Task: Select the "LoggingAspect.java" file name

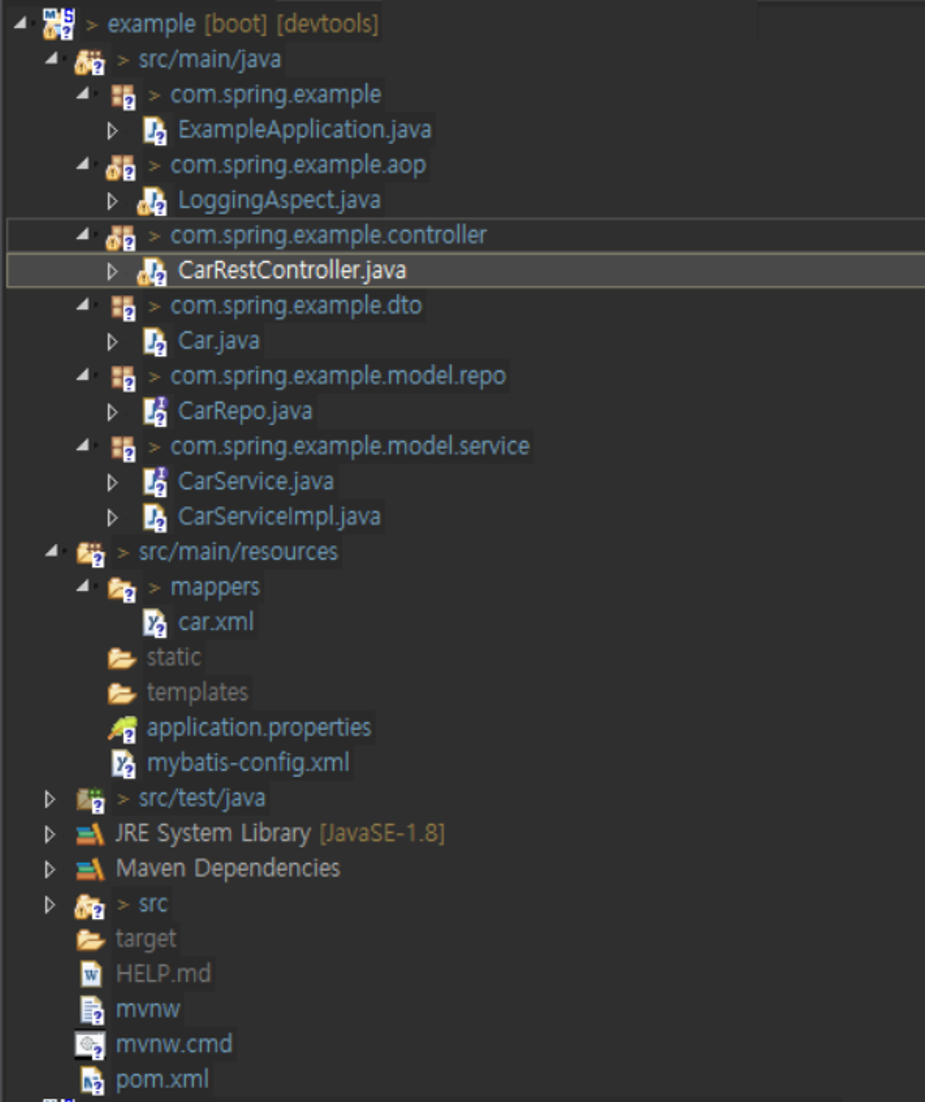Action: (279, 200)
